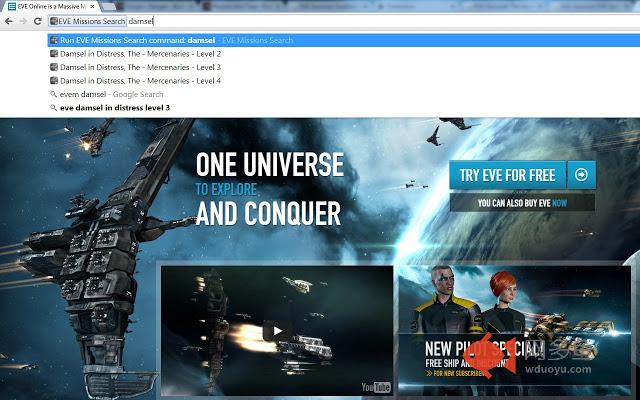
Task: Click the magnifier icon beside "evem damsel"
Action: click(x=53, y=94)
